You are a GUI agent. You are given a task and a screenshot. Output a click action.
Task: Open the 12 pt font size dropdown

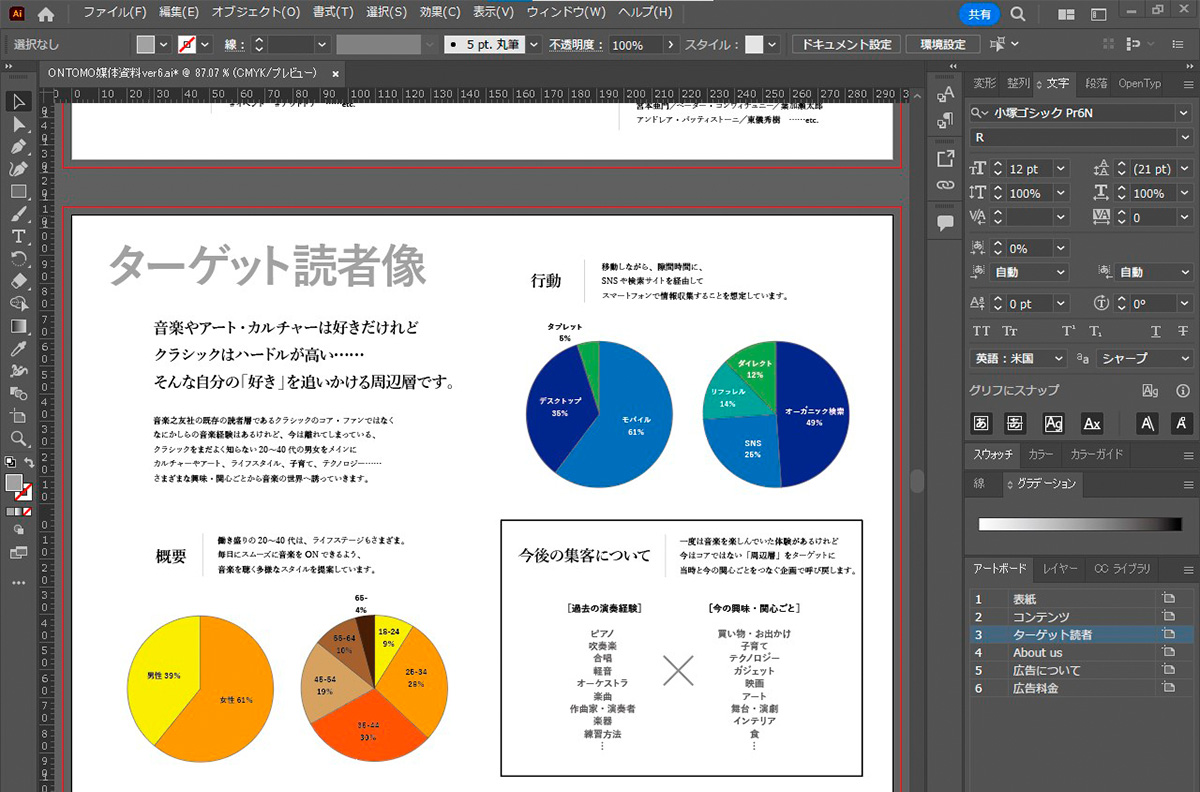pyautogui.click(x=1061, y=169)
